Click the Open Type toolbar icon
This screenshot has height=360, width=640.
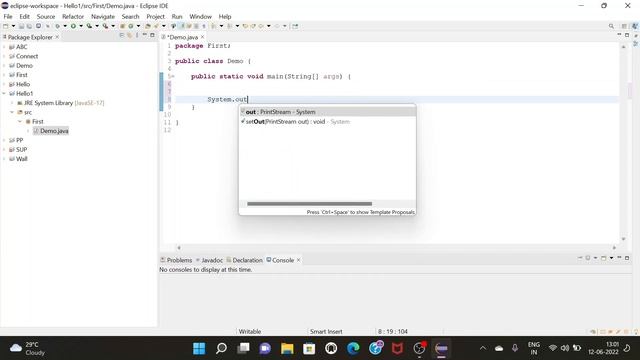pos(148,26)
